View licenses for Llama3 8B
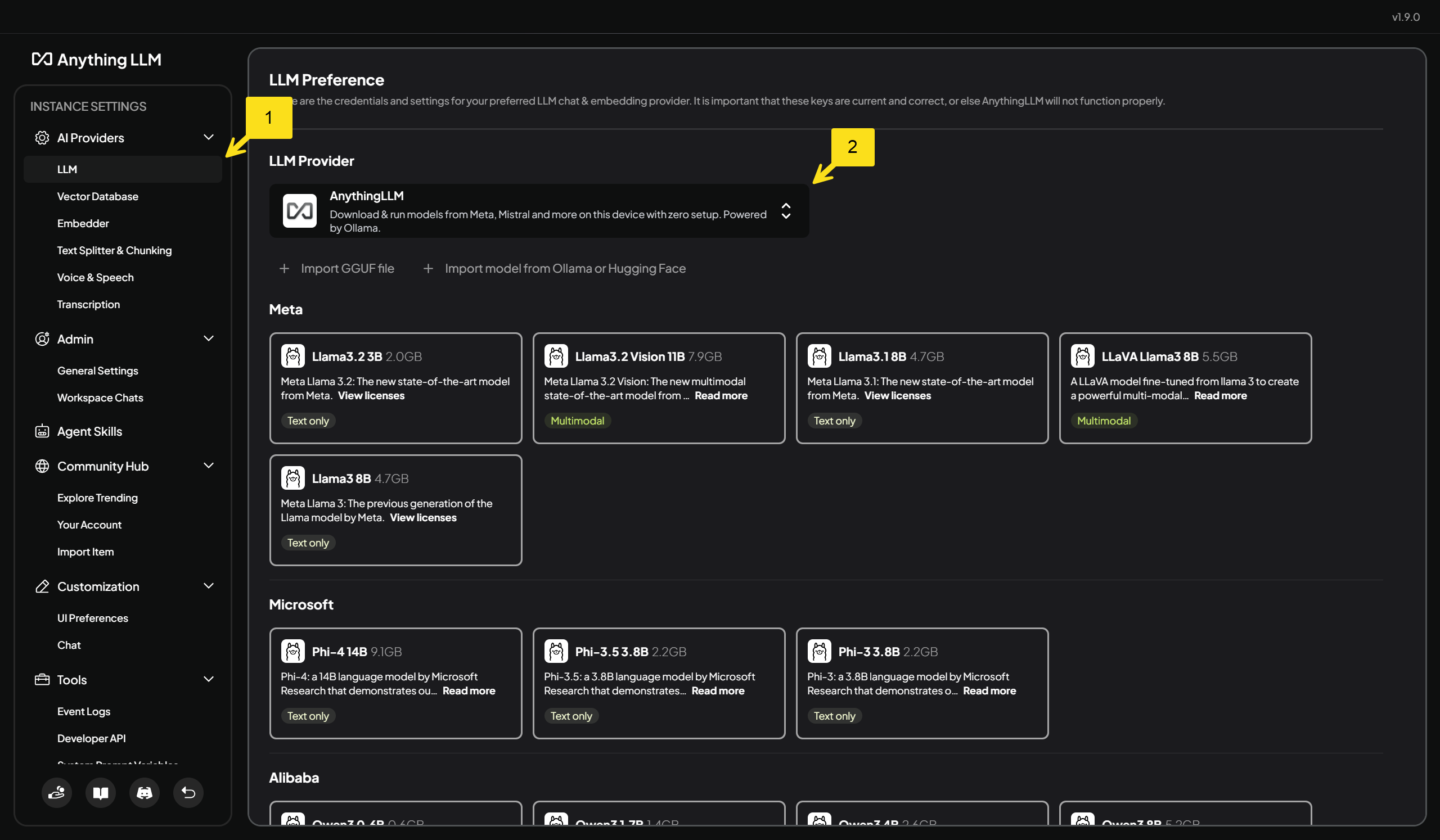This screenshot has height=840, width=1440. coord(423,518)
